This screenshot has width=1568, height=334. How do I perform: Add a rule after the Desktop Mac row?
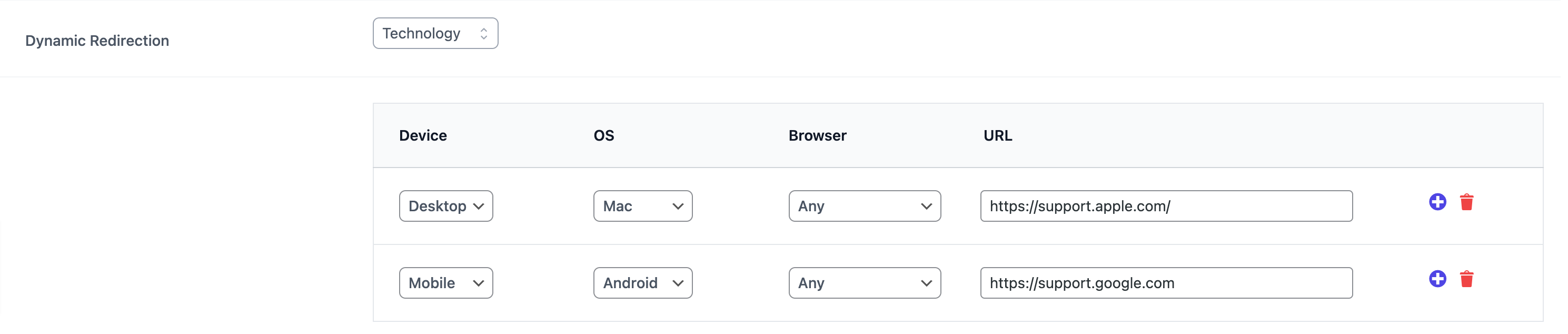[x=1437, y=202]
